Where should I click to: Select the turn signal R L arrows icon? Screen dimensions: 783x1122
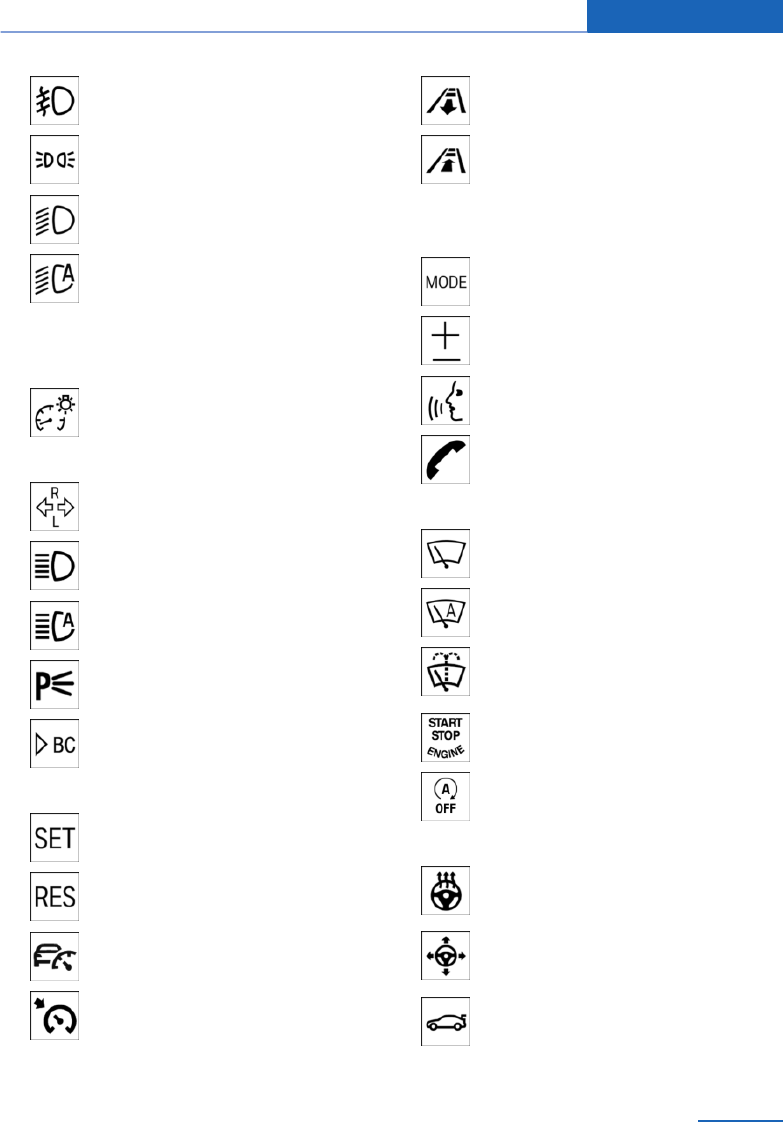54,507
